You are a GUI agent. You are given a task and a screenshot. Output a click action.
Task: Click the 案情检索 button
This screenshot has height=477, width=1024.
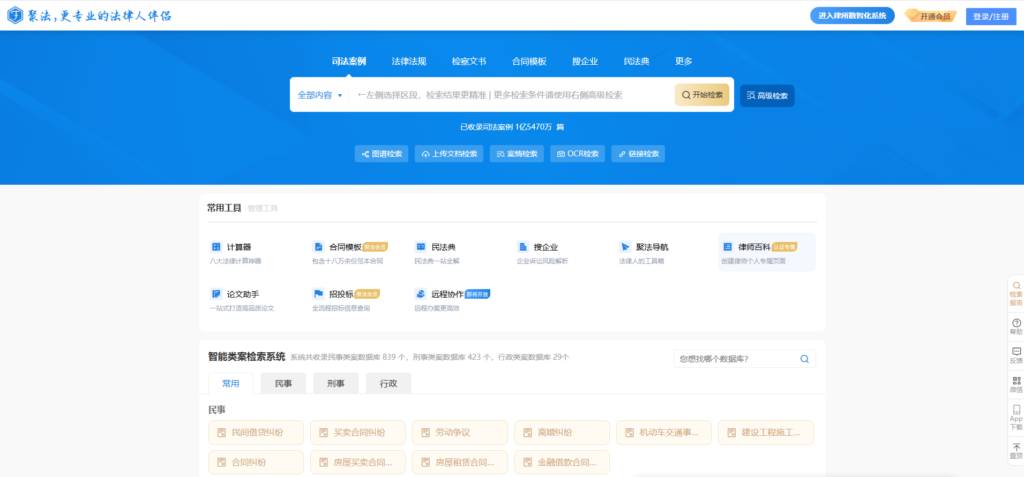coord(517,154)
